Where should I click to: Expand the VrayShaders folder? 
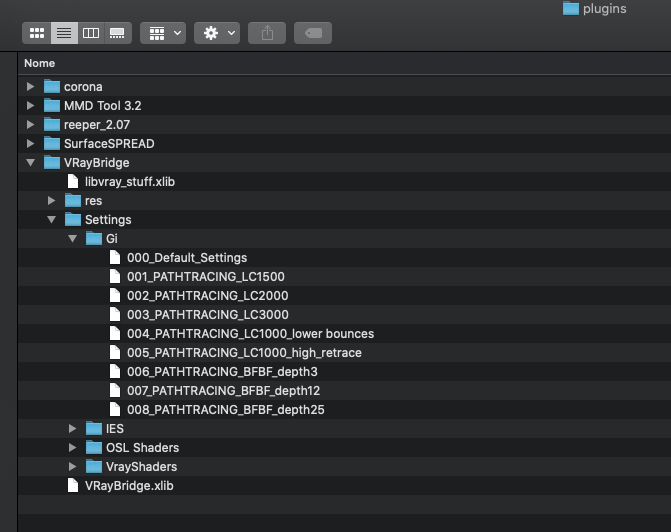tap(72, 467)
